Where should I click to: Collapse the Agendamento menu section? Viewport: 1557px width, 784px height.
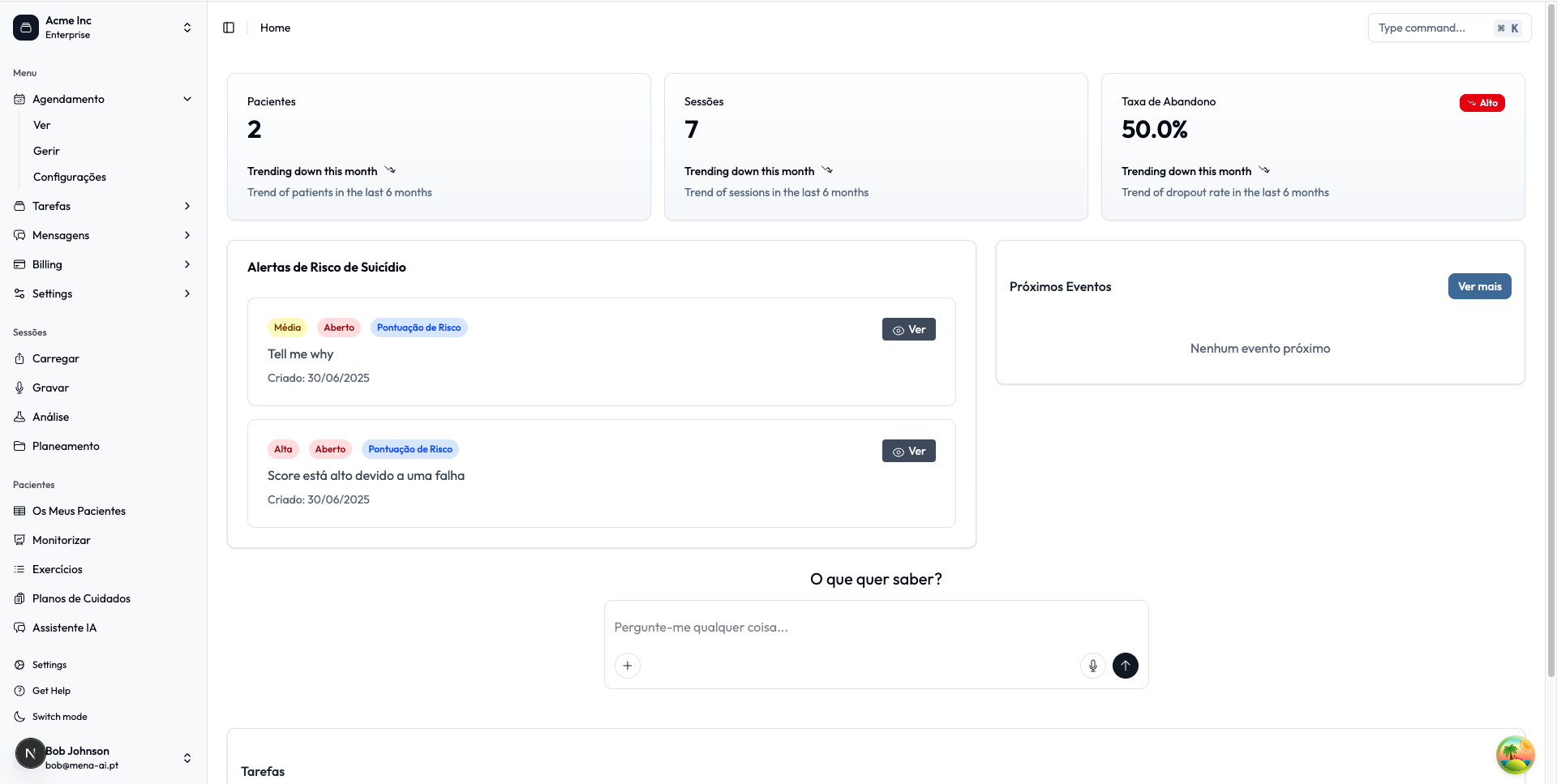click(x=187, y=99)
